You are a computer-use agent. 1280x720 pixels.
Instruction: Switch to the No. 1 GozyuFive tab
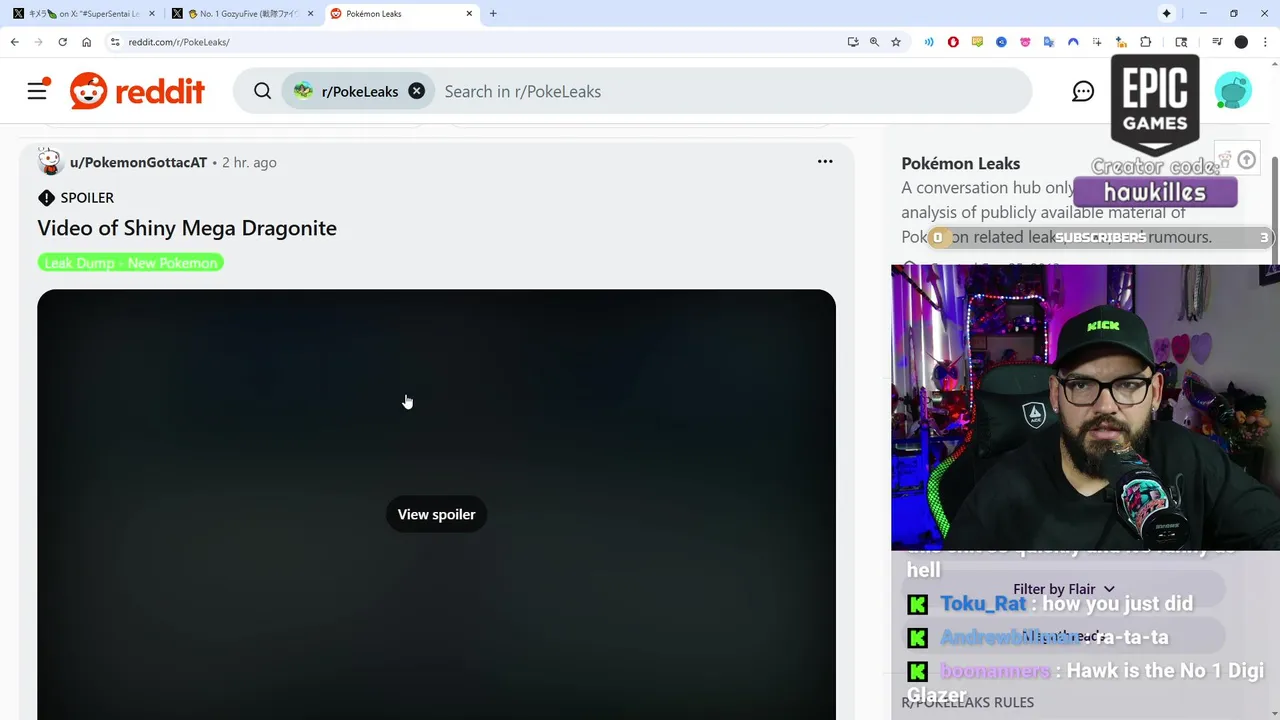click(x=244, y=14)
